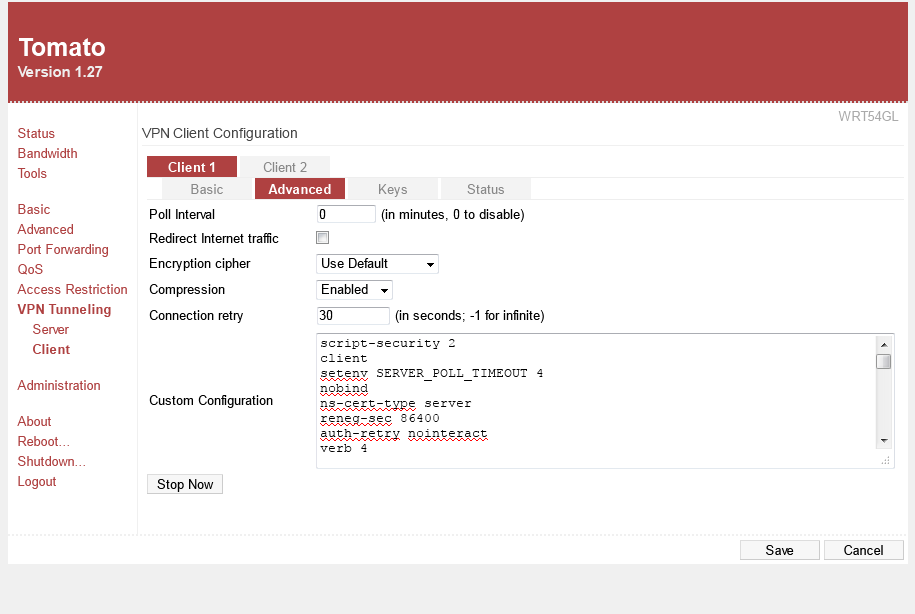Go to Port Forwarding settings

[x=63, y=249]
